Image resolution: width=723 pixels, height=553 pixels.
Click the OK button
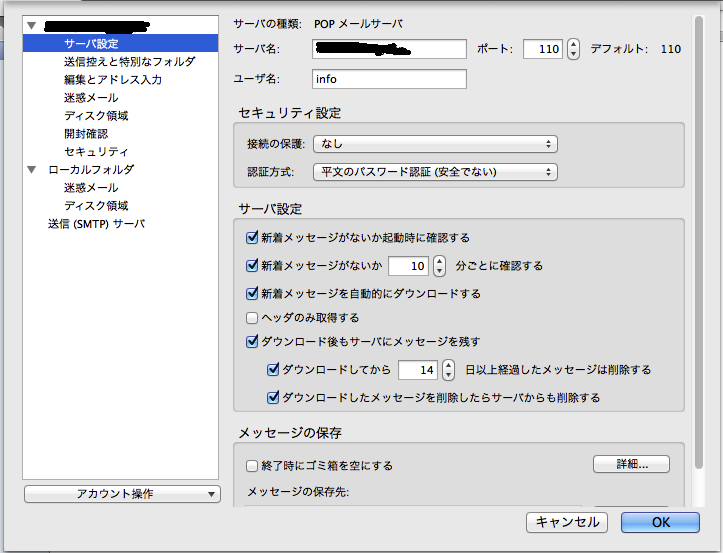pos(659,522)
